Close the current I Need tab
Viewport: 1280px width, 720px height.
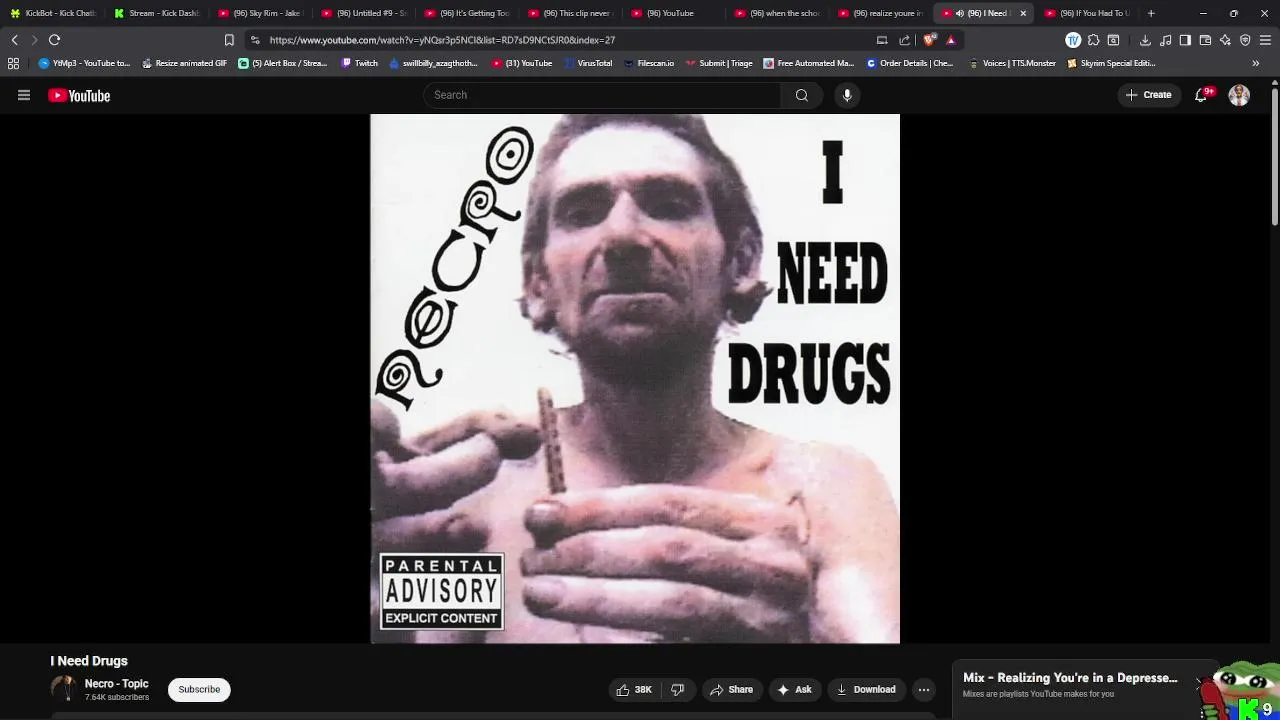1023,13
